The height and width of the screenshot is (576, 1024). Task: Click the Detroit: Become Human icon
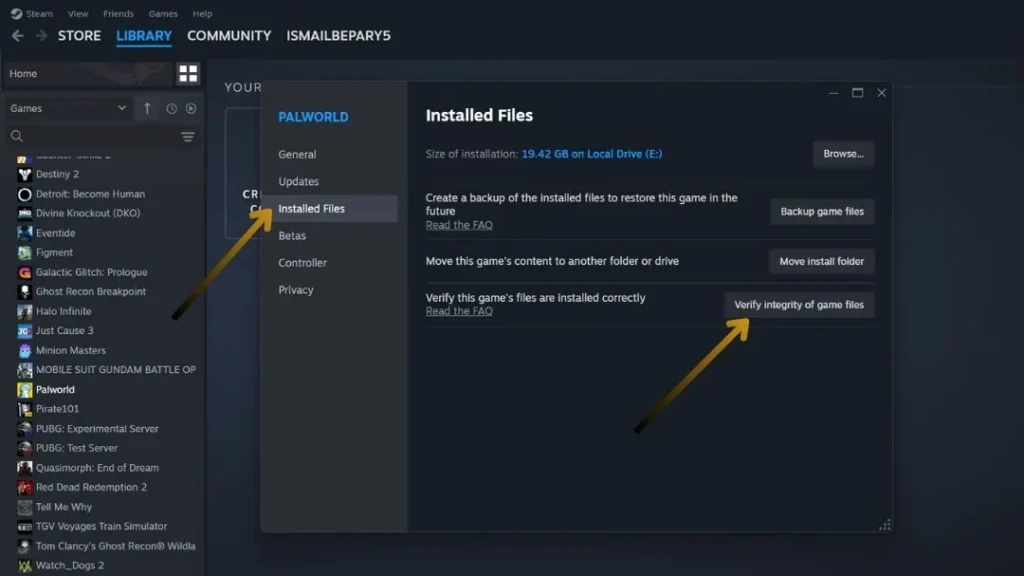tap(25, 194)
